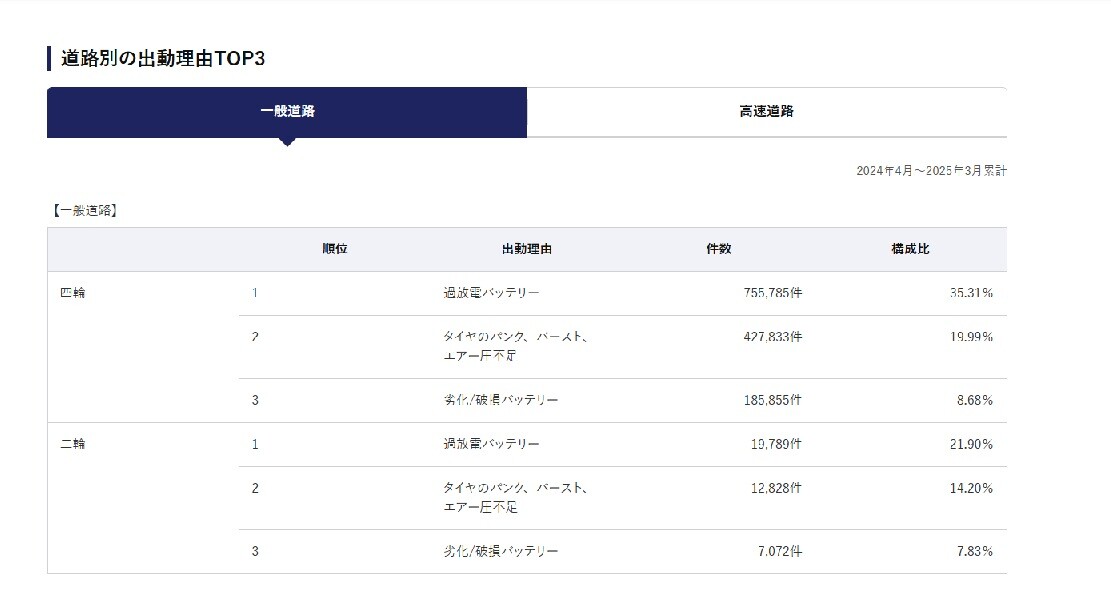Click the 件数 column header
The width and height of the screenshot is (1111, 609).
(718, 249)
